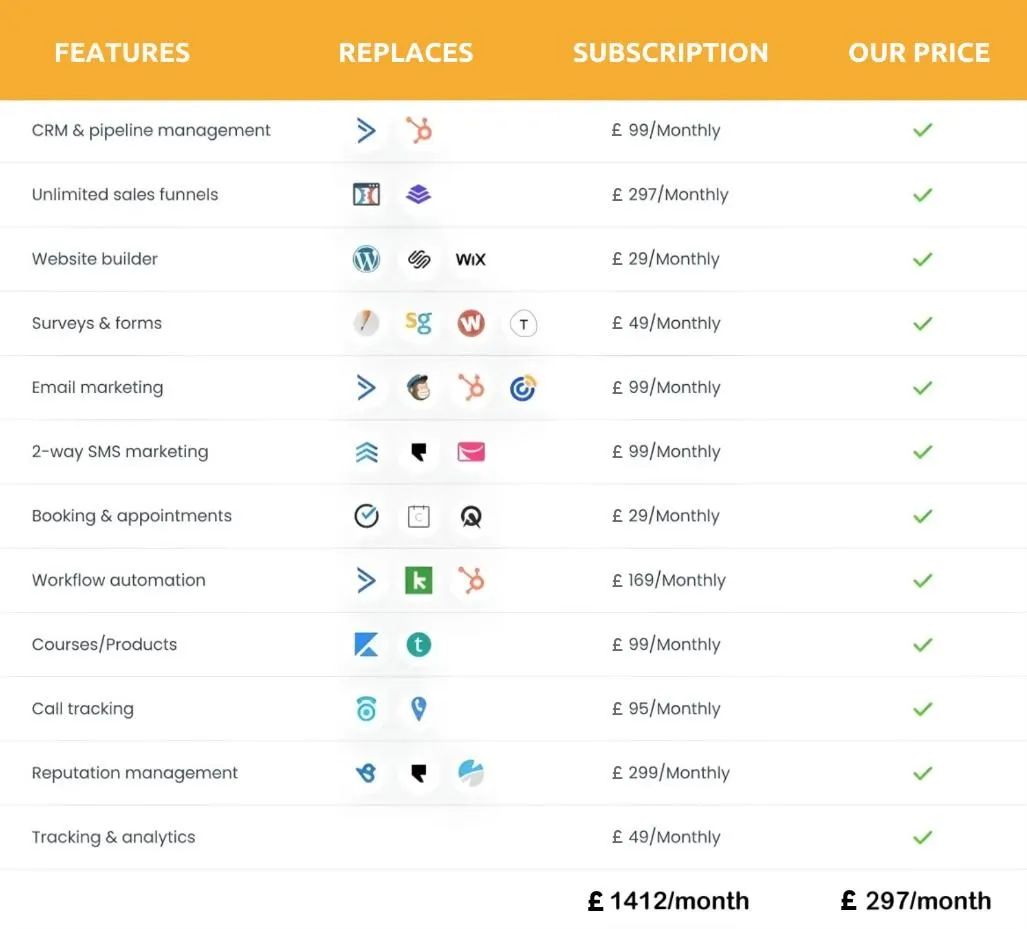Click the £ 1412/month subscription total
1027x929 pixels.
pos(668,901)
